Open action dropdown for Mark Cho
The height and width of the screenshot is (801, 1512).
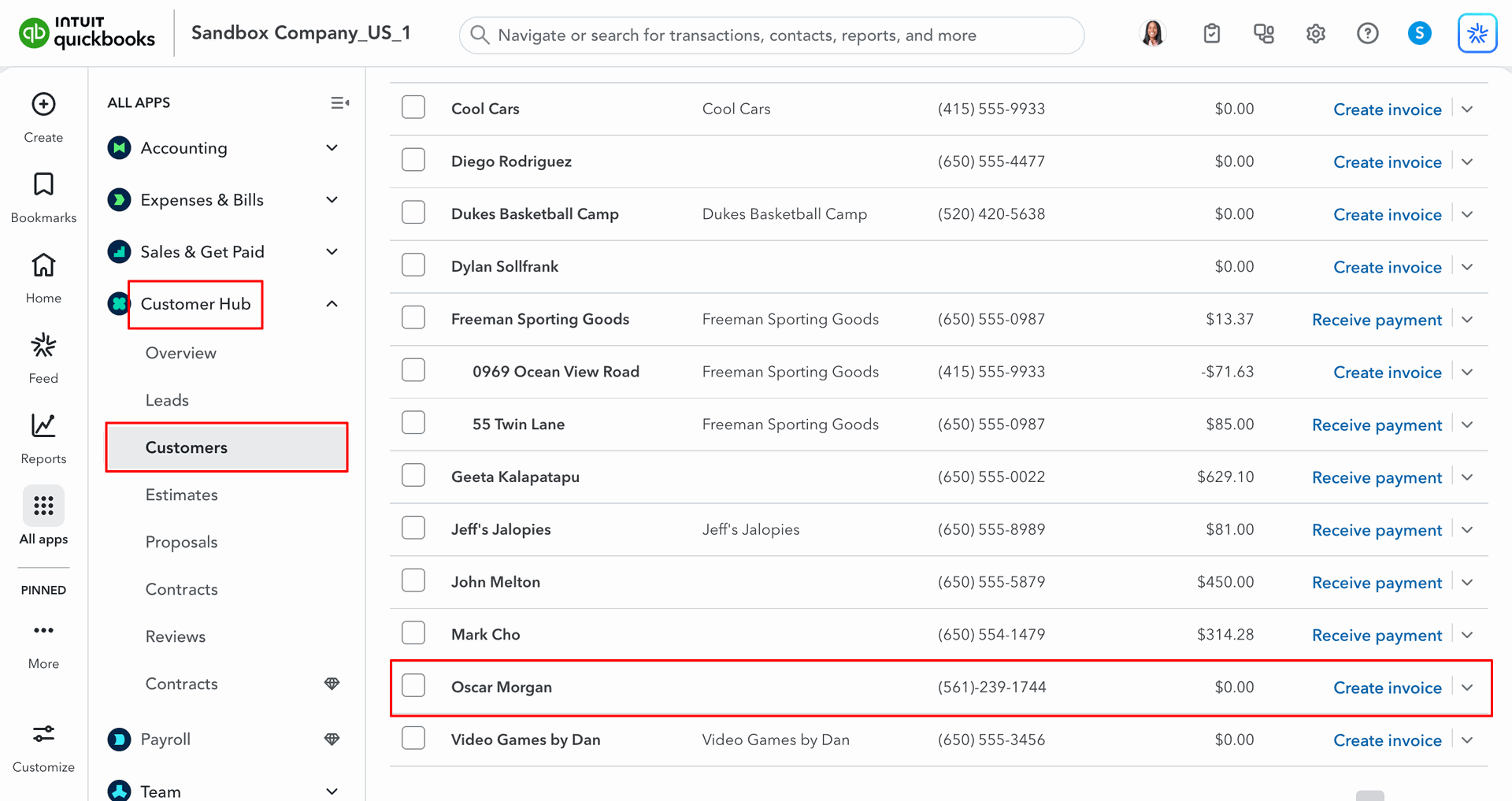click(x=1467, y=635)
